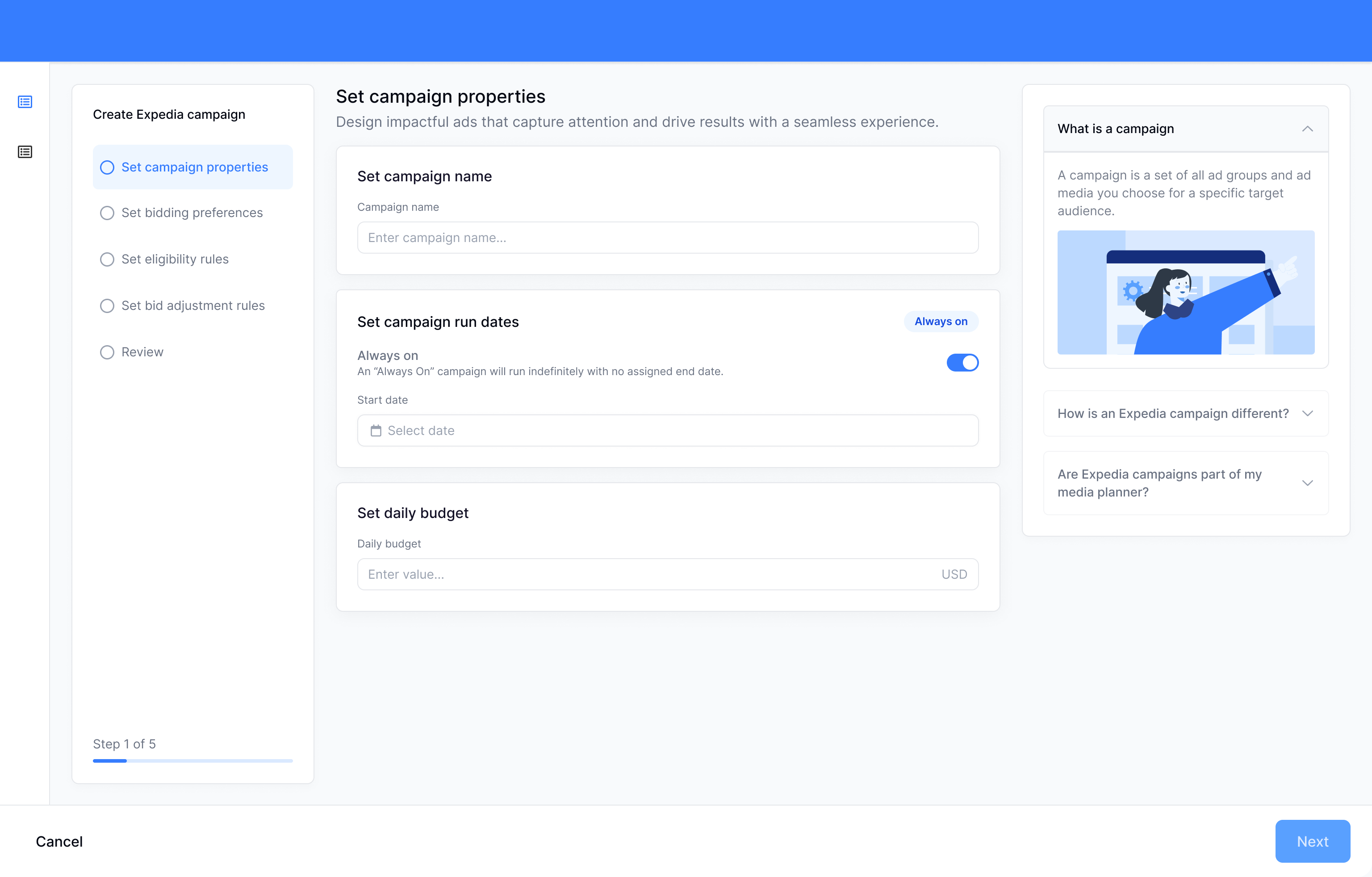The height and width of the screenshot is (877, 1372).
Task: Click the calendar icon in Start date field
Action: (x=376, y=430)
